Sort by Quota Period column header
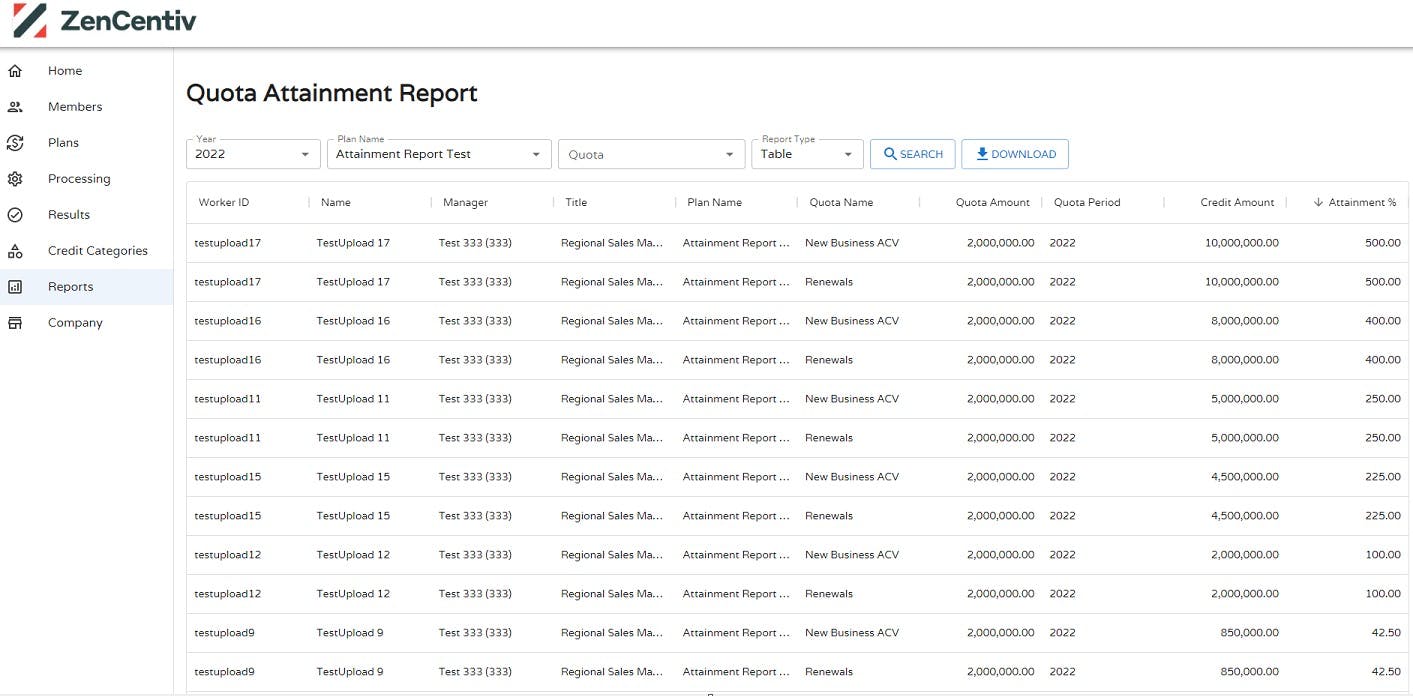 pyautogui.click(x=1087, y=202)
